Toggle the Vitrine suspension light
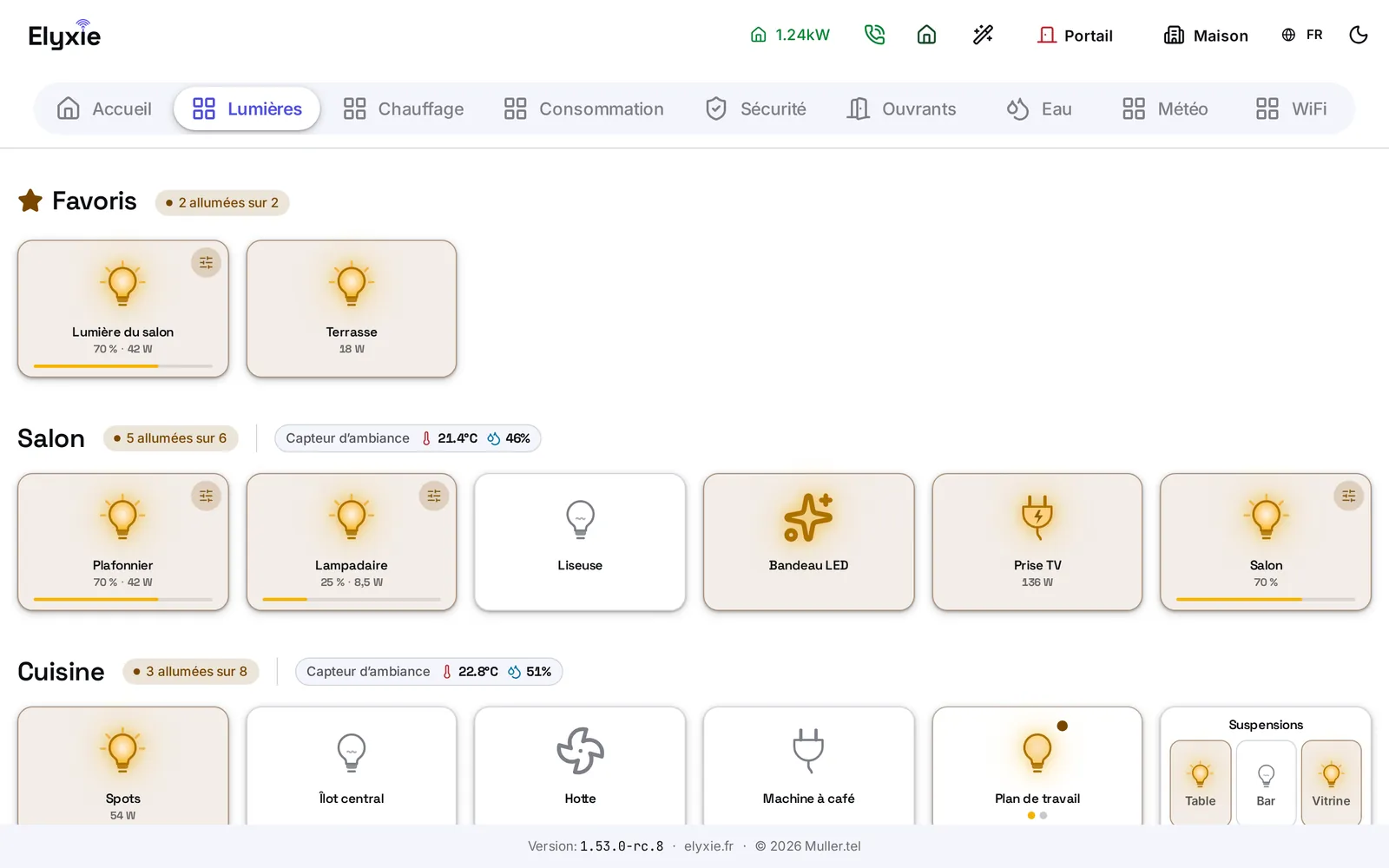Viewport: 1389px width, 868px height. coord(1331,781)
